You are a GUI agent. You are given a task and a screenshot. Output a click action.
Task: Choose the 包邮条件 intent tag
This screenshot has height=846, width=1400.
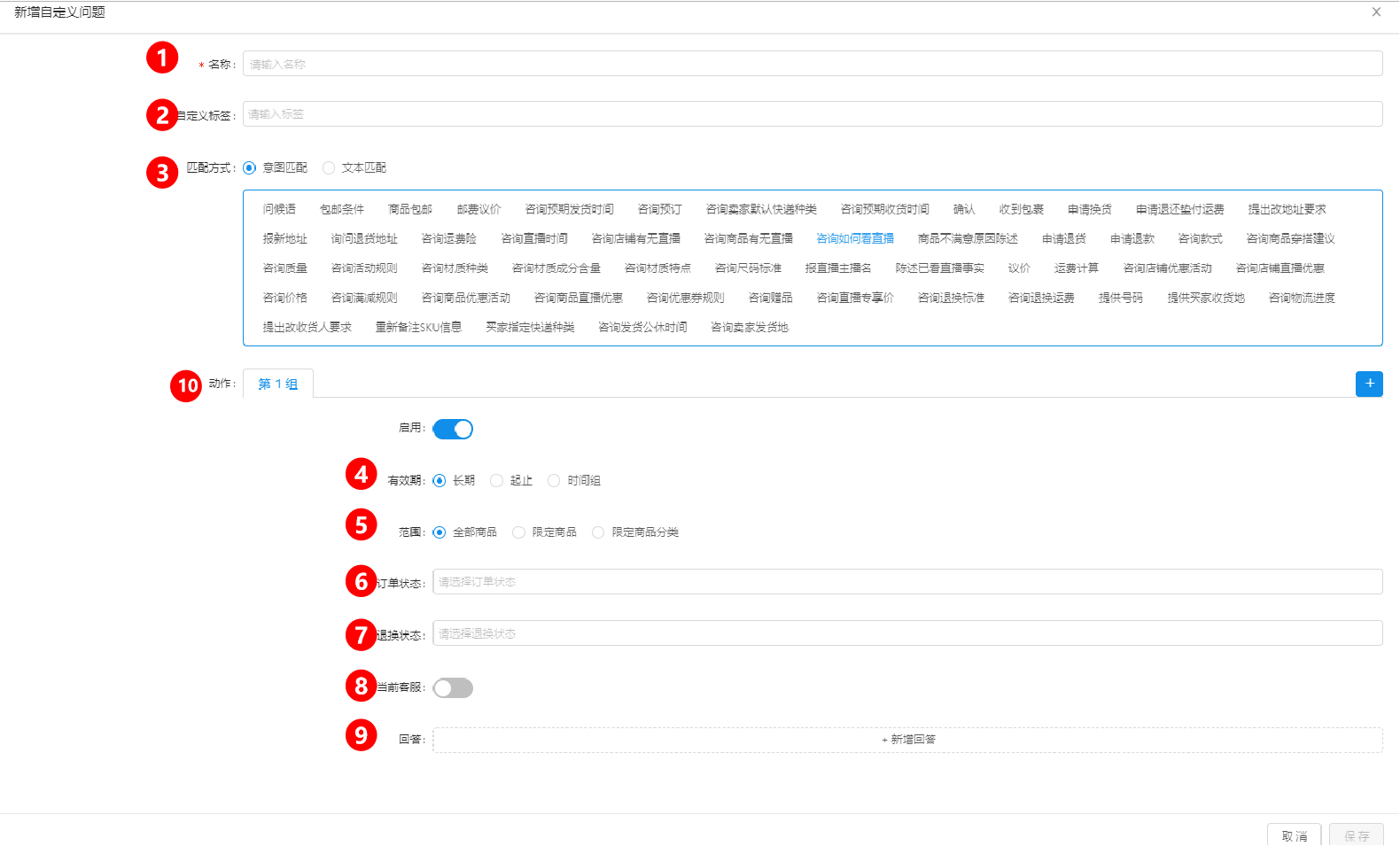[342, 209]
